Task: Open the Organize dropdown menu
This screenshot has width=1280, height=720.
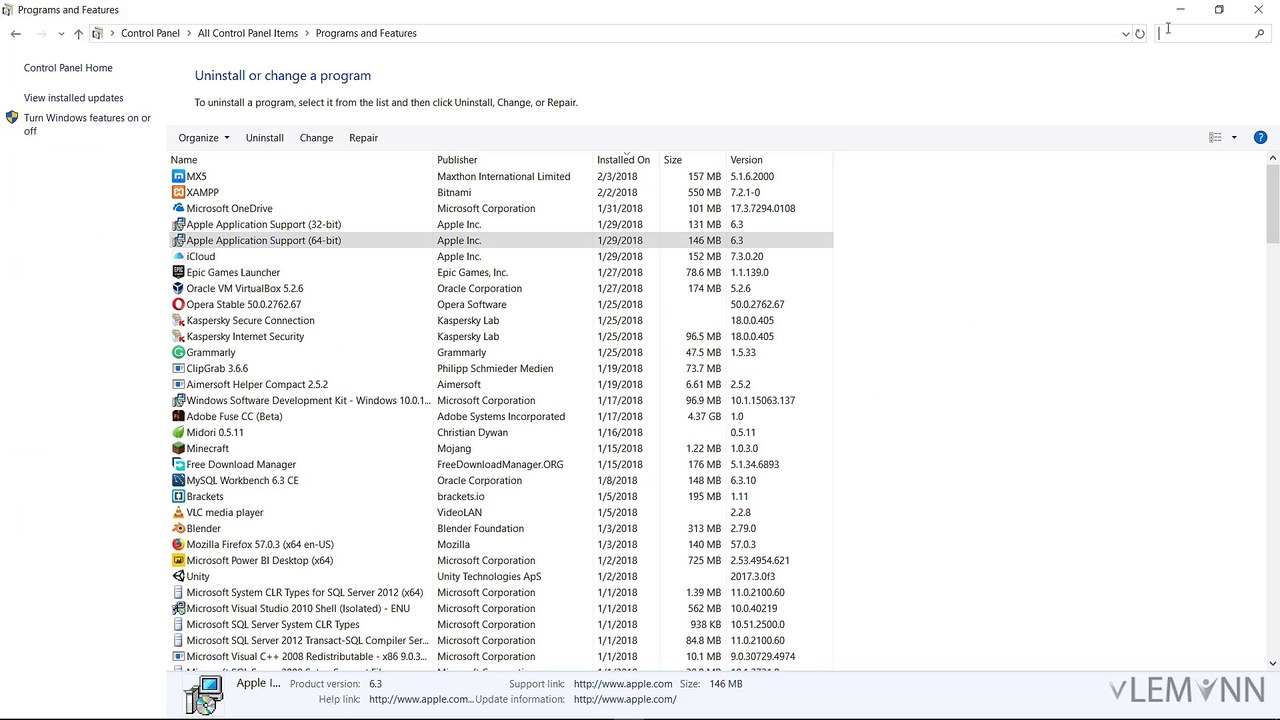Action: pyautogui.click(x=204, y=138)
